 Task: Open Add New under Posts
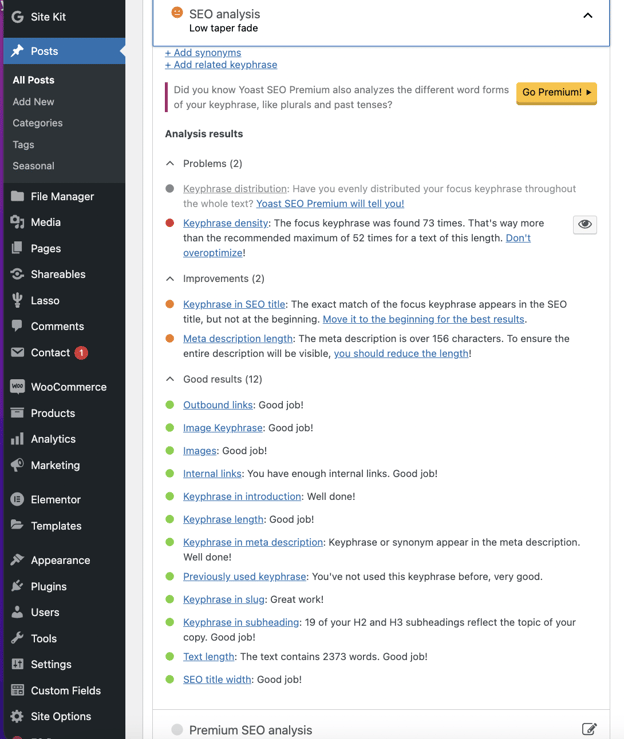pyautogui.click(x=33, y=102)
